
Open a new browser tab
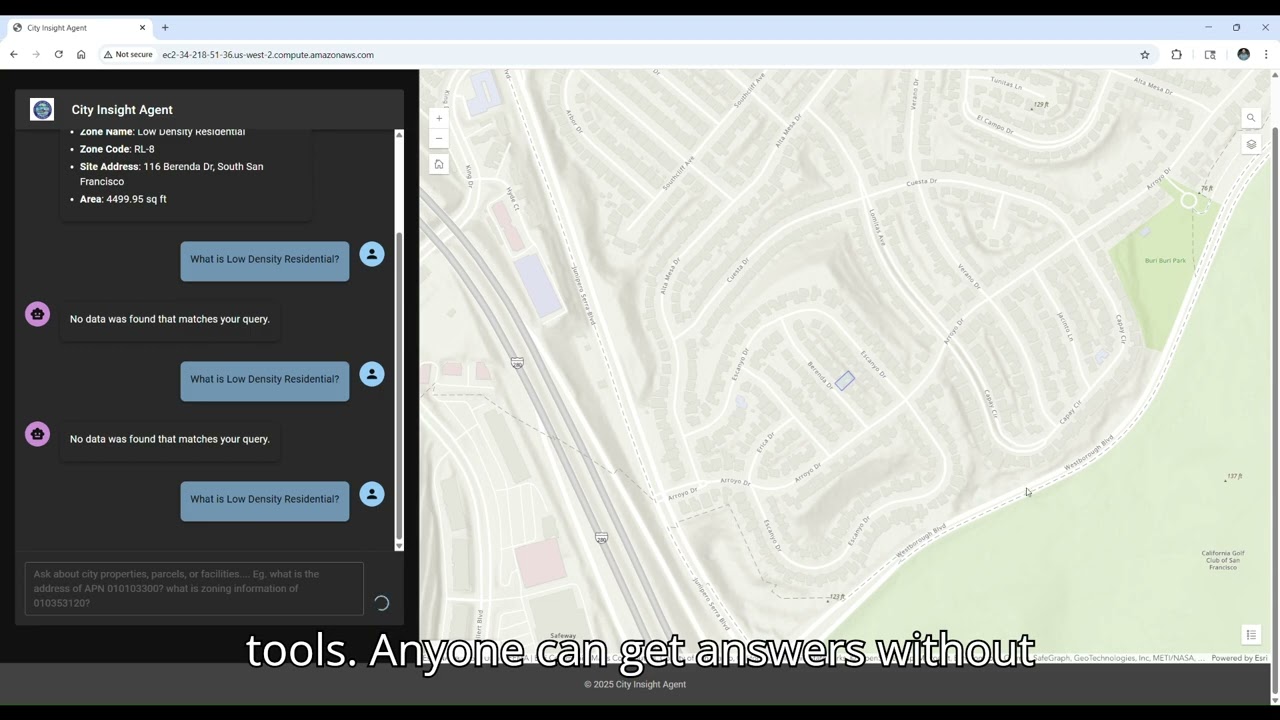[165, 28]
